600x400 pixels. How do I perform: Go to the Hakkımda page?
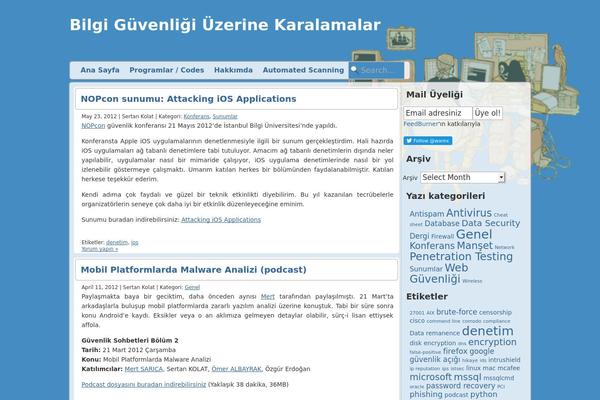pos(233,70)
